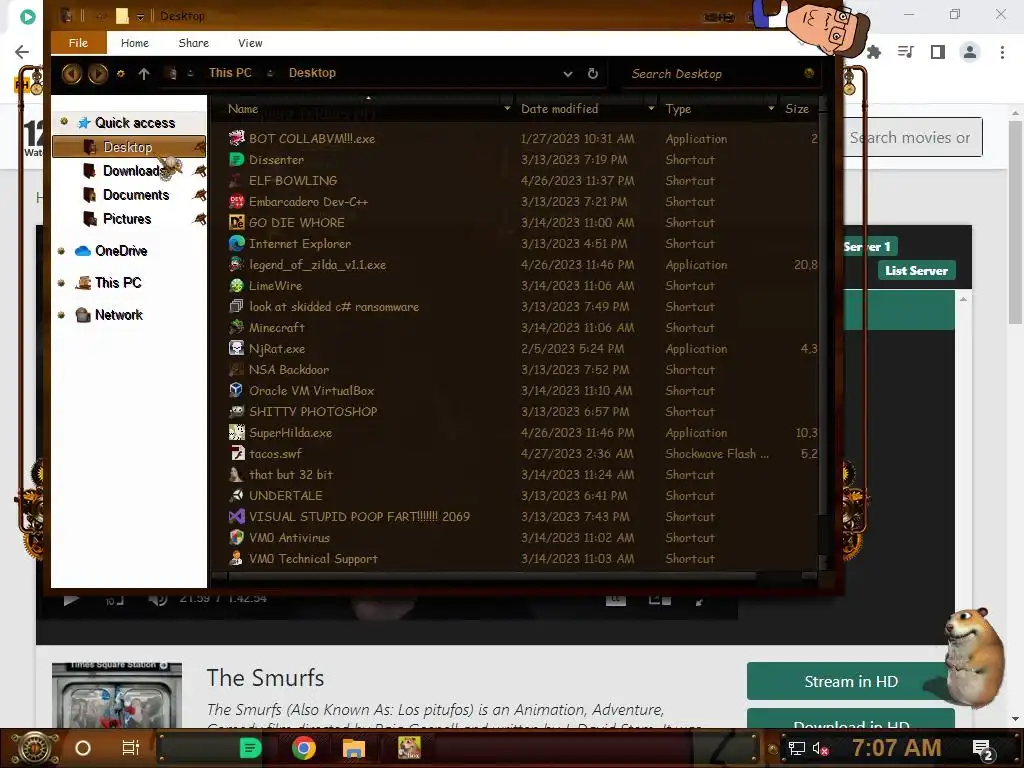
Task: Open the notification center icon
Action: 983,749
